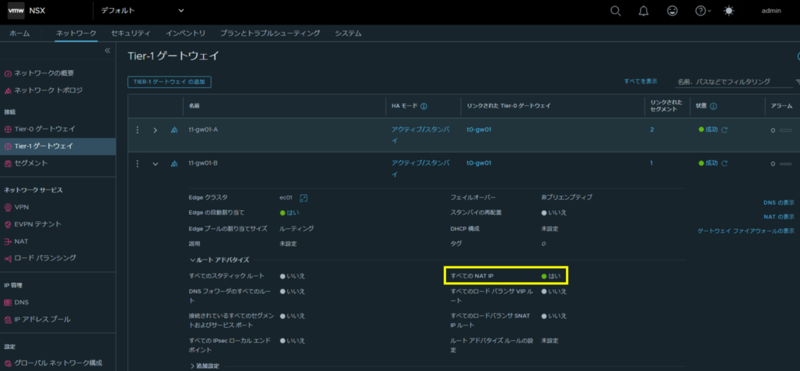Refresh status icon for t1-gw01-A
Image resolution: width=800 pixels, height=371 pixels.
point(724,130)
